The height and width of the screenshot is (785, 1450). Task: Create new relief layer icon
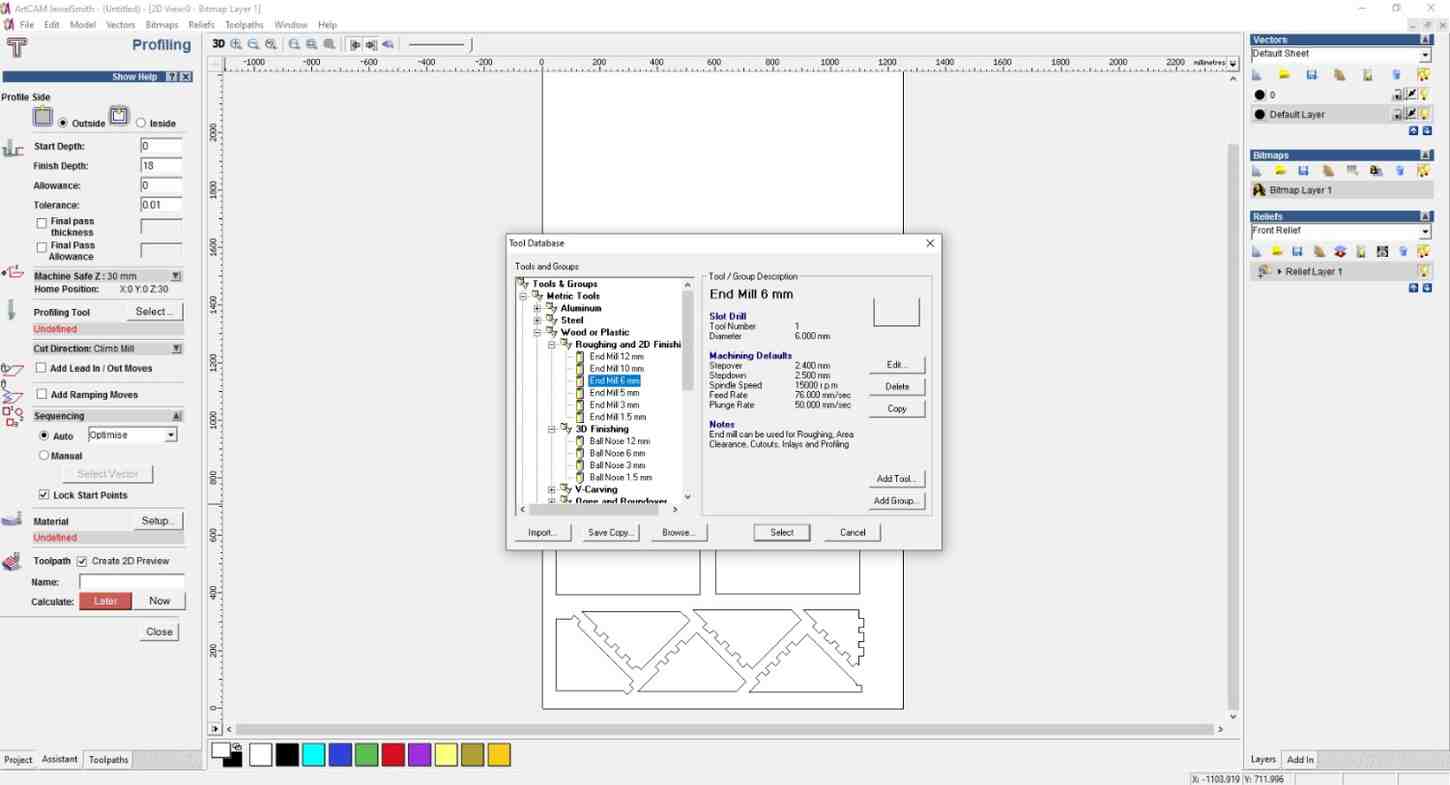[x=1257, y=252]
